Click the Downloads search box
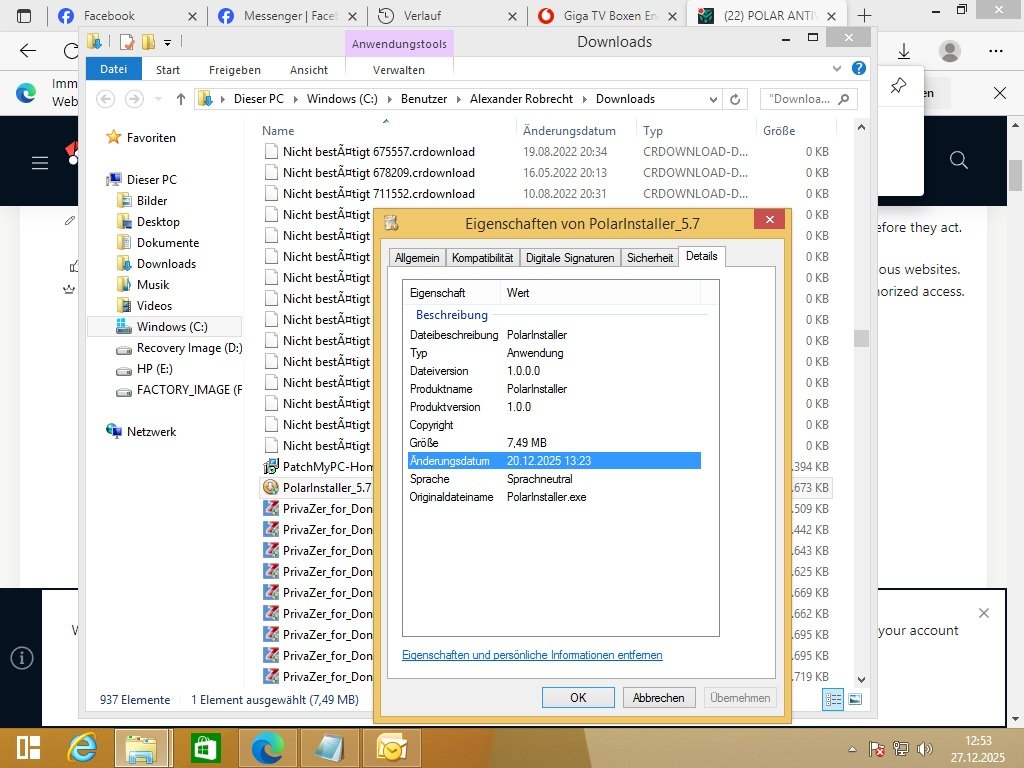Viewport: 1024px width, 768px height. point(808,99)
